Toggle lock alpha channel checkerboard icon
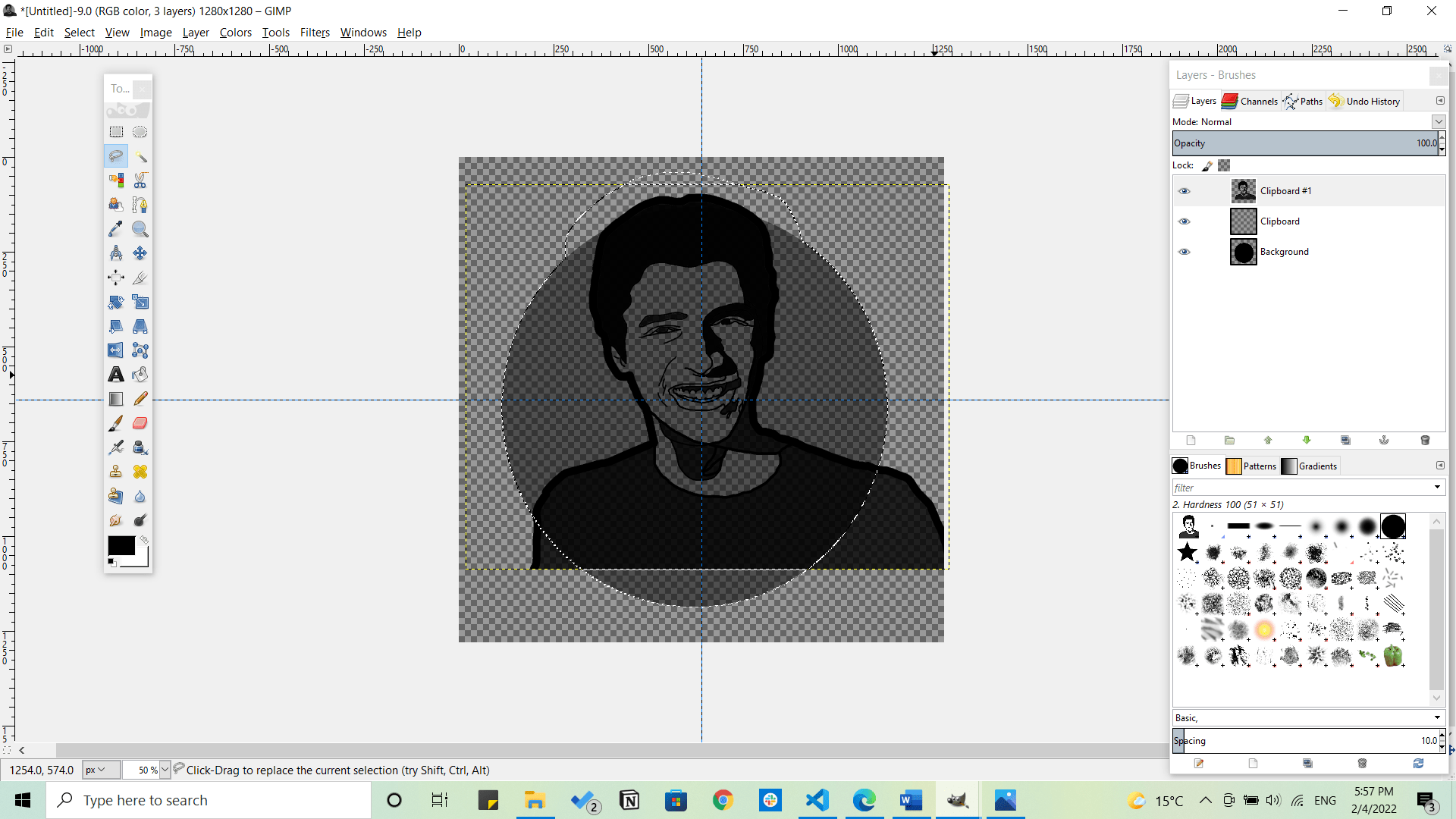Viewport: 1456px width, 819px height. point(1224,165)
